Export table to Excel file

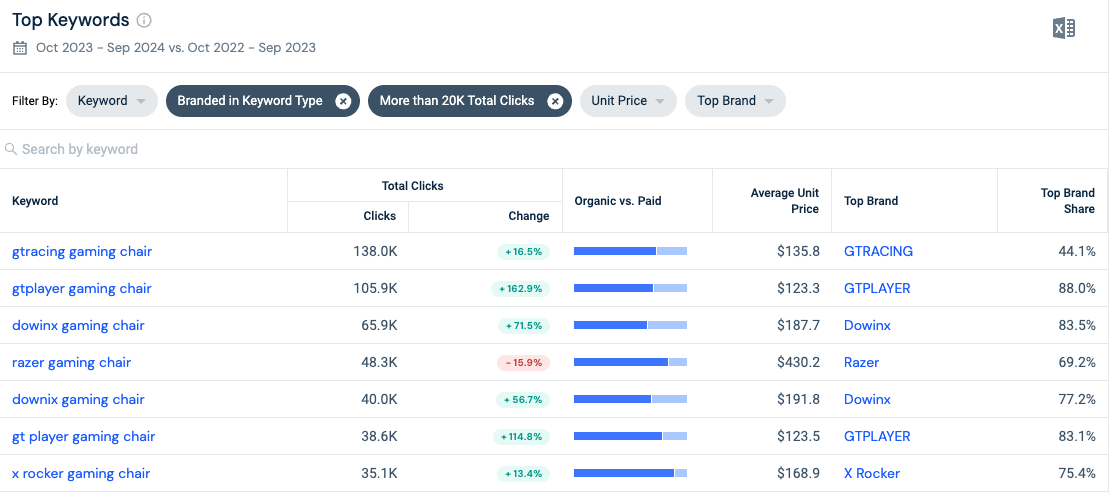[1064, 28]
